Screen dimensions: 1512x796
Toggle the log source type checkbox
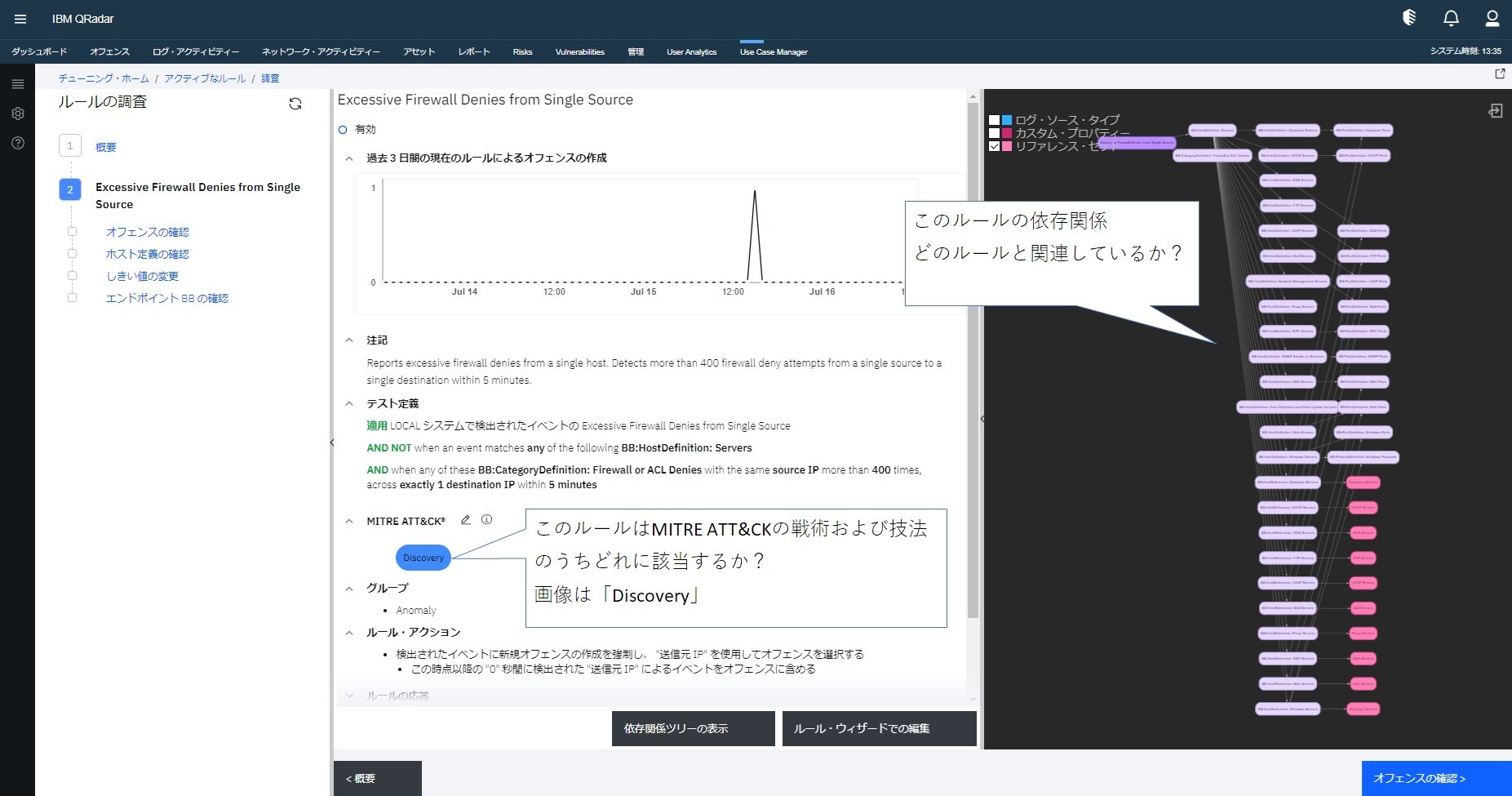pos(994,120)
